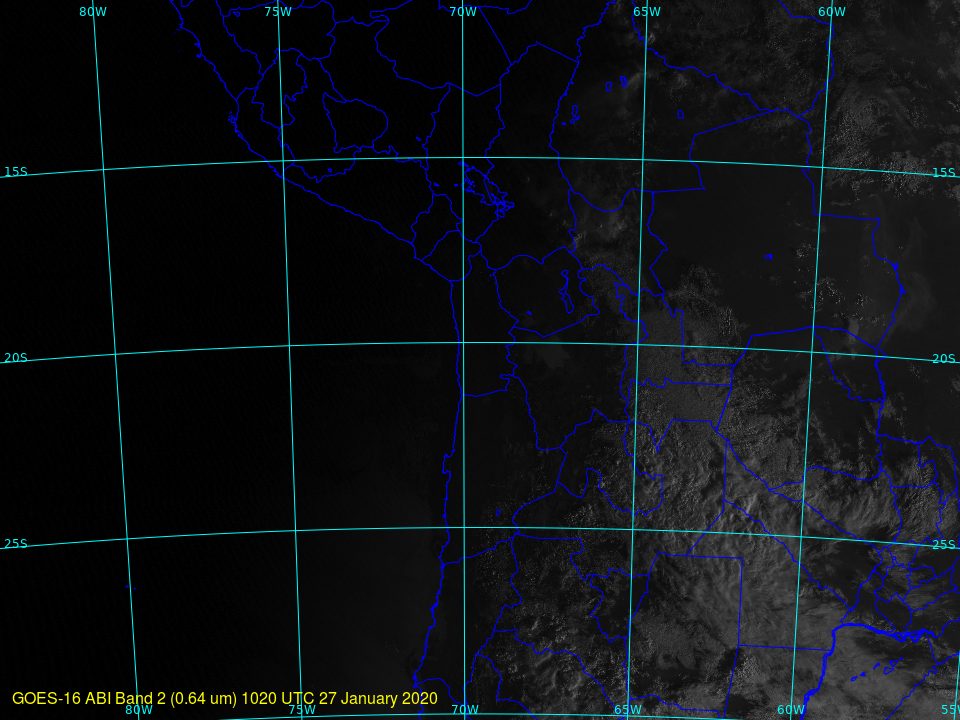Click the 70W longitude label at top
The width and height of the screenshot is (960, 720).
coord(462,12)
